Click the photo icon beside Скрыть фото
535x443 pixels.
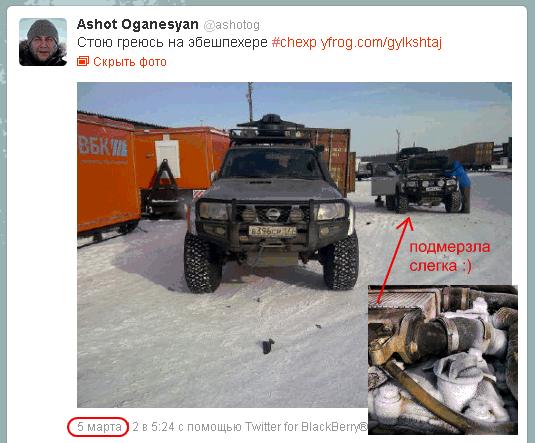point(83,61)
